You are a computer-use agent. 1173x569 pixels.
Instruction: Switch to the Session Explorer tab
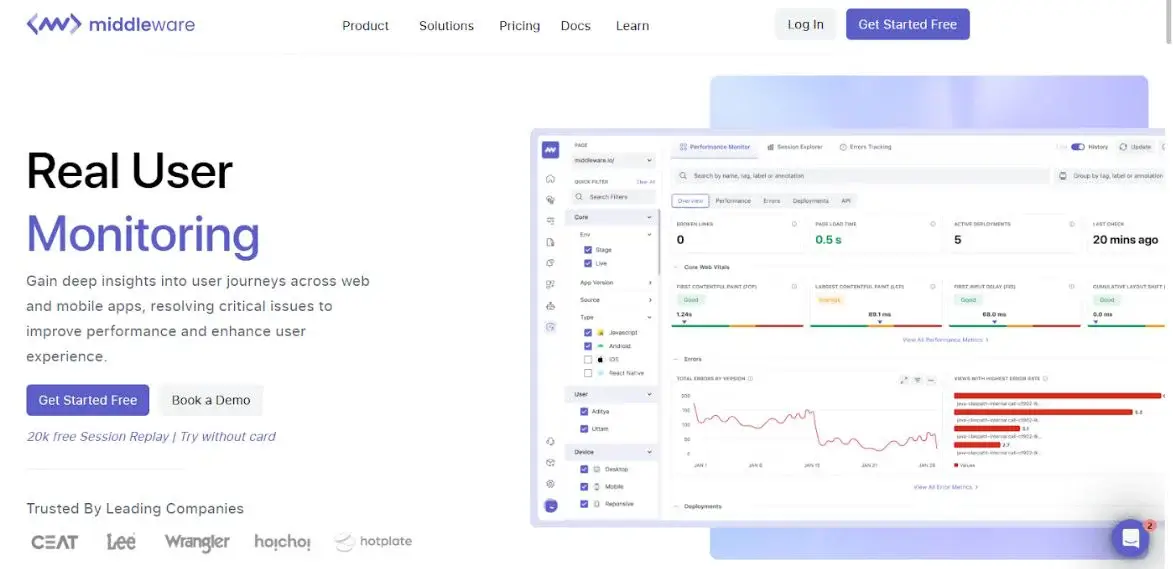coord(794,147)
